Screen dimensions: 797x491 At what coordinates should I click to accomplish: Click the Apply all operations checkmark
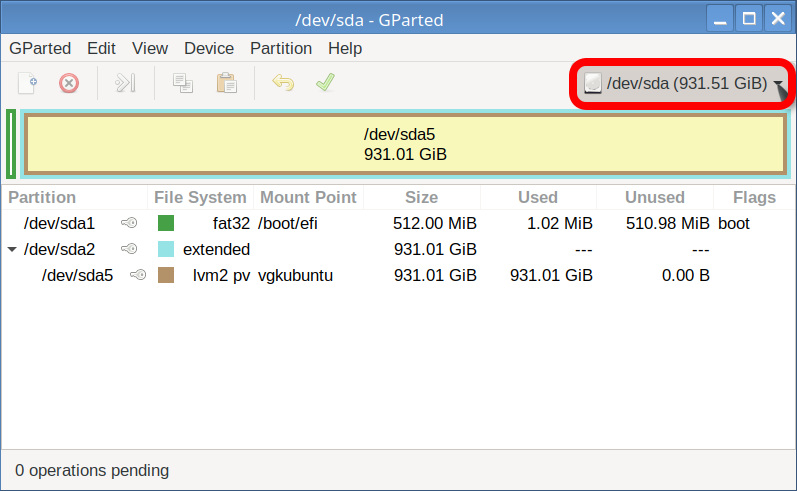tap(325, 83)
